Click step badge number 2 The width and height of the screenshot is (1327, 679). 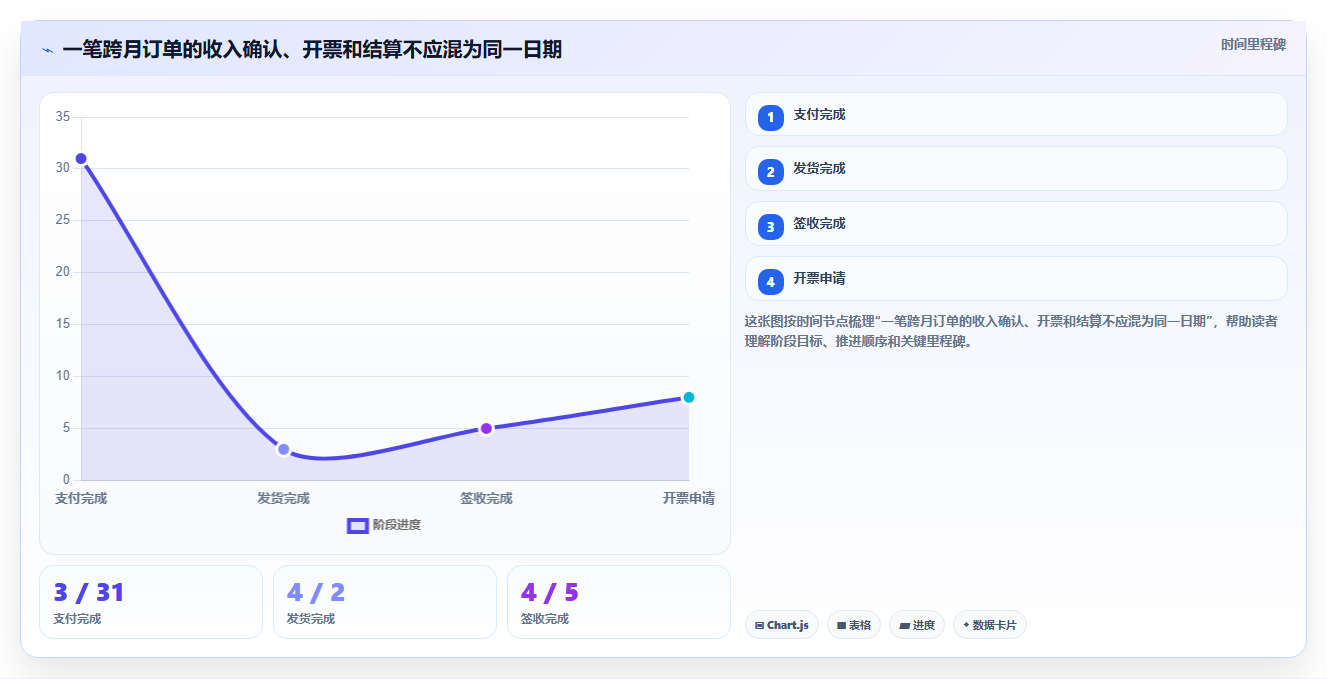(x=771, y=172)
